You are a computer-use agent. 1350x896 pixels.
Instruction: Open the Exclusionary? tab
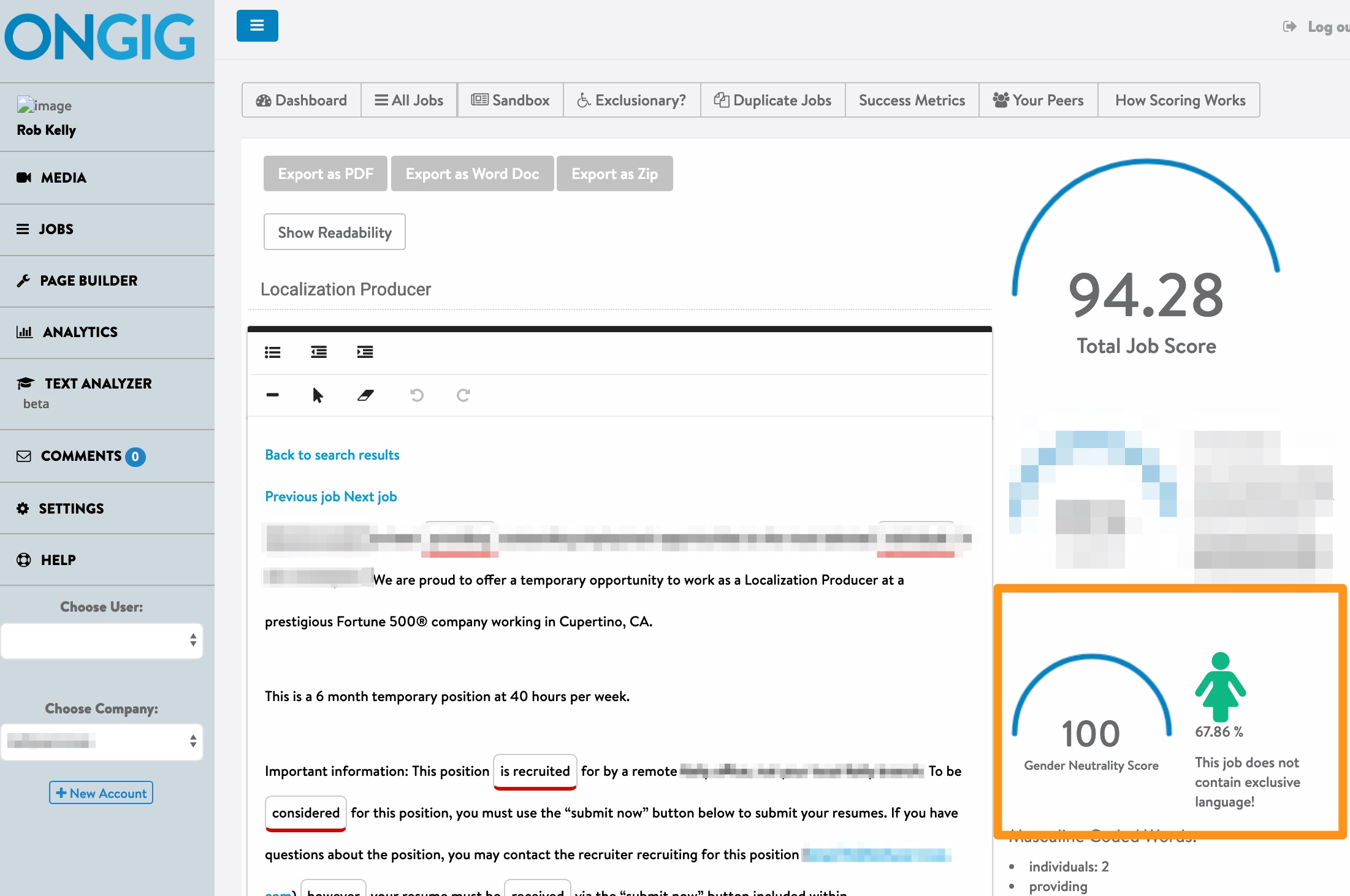631,99
